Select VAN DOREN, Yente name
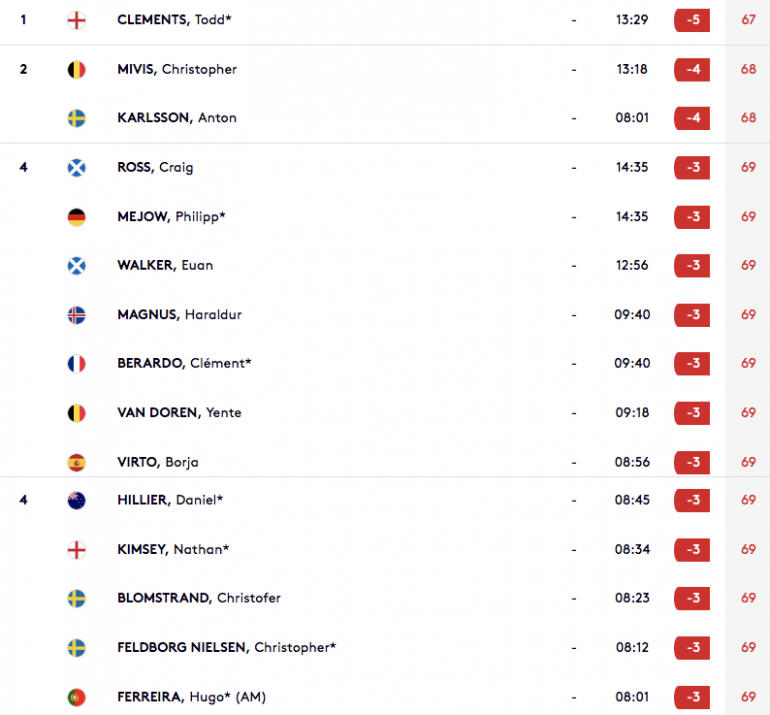The image size is (770, 715). click(x=179, y=412)
